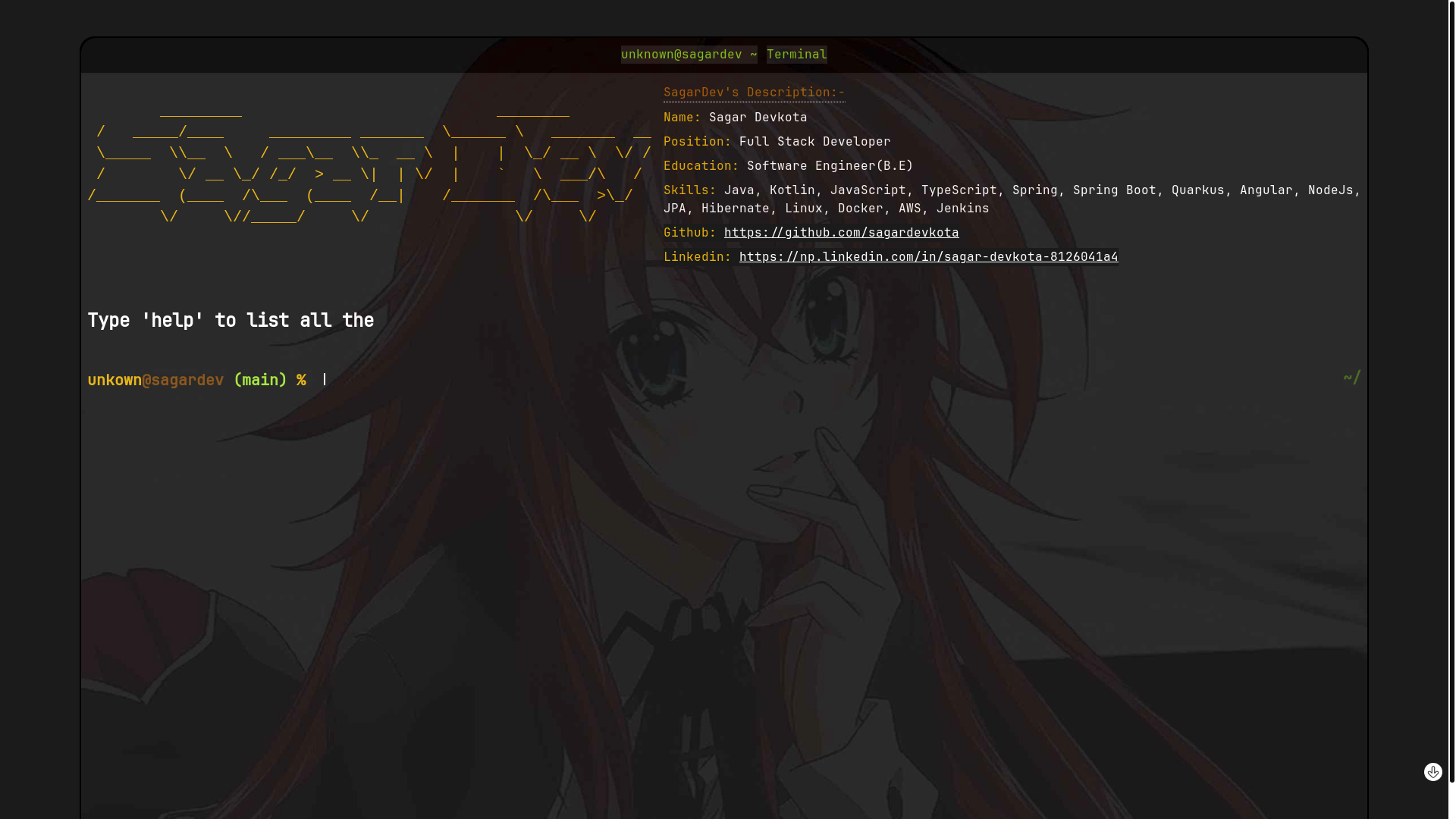Open the GitHub sagardevkota profile link
1456x819 pixels.
[841, 233]
